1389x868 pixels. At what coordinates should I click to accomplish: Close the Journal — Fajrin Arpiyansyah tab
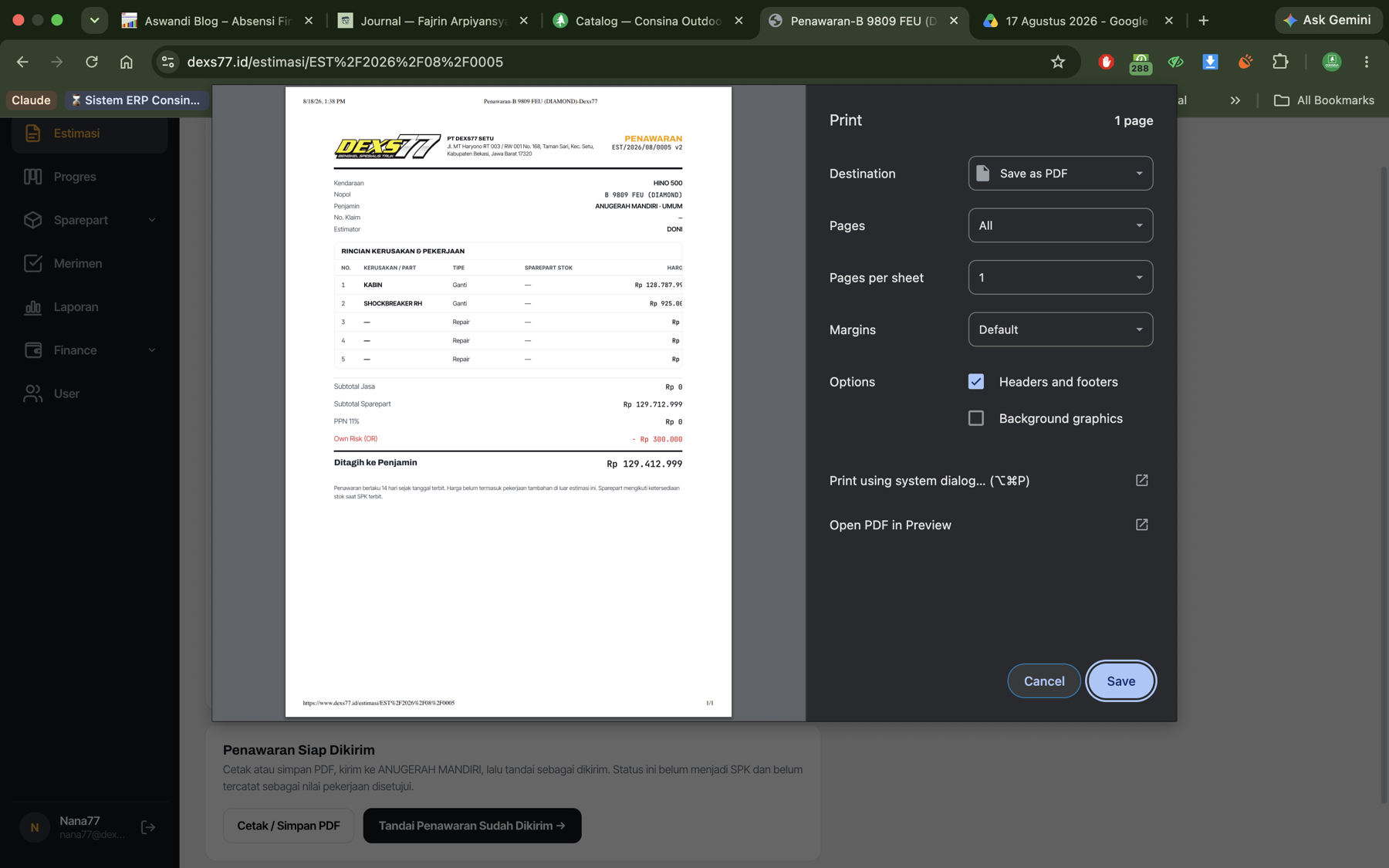524,21
